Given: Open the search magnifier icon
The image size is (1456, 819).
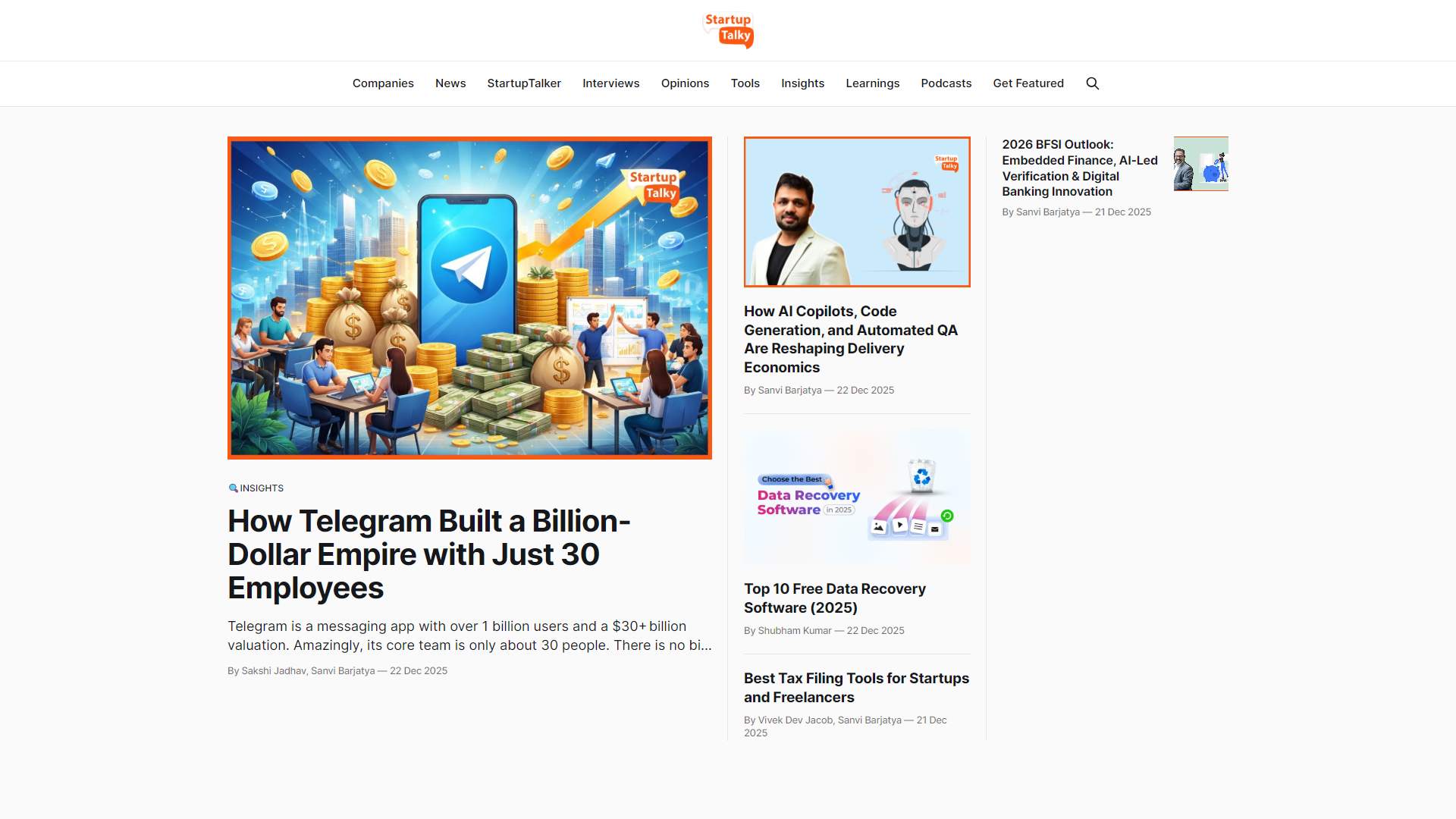Looking at the screenshot, I should [x=1092, y=83].
